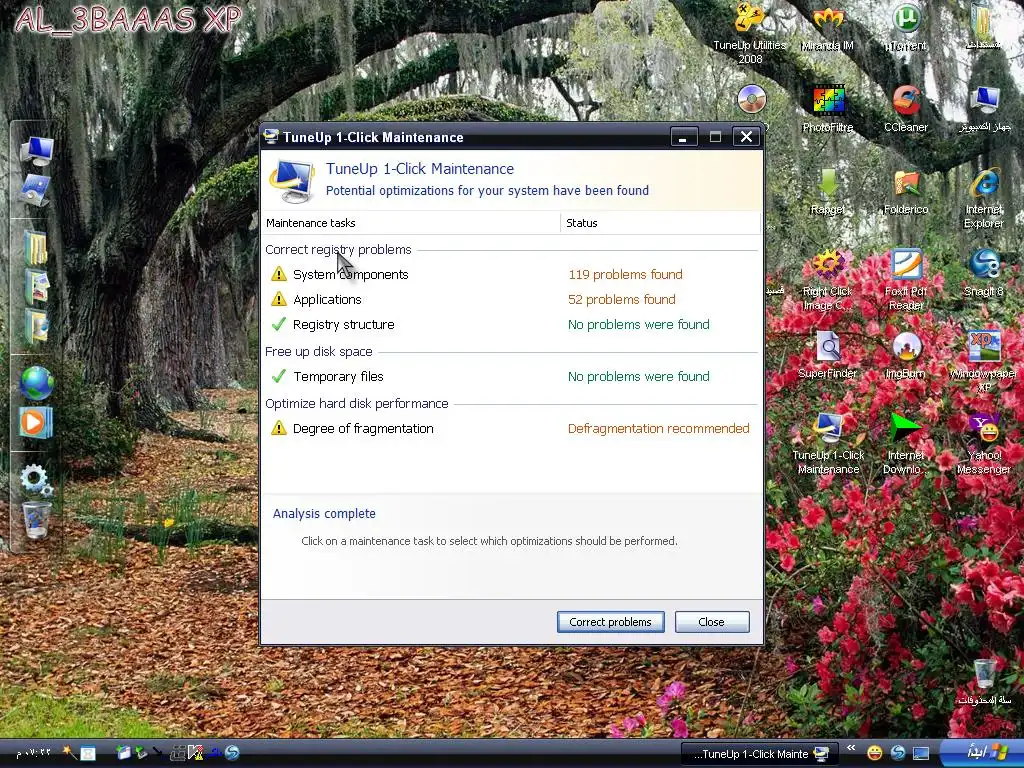The image size is (1024, 768).
Task: Open the Miranda IM desktop icon
Action: coord(827,28)
